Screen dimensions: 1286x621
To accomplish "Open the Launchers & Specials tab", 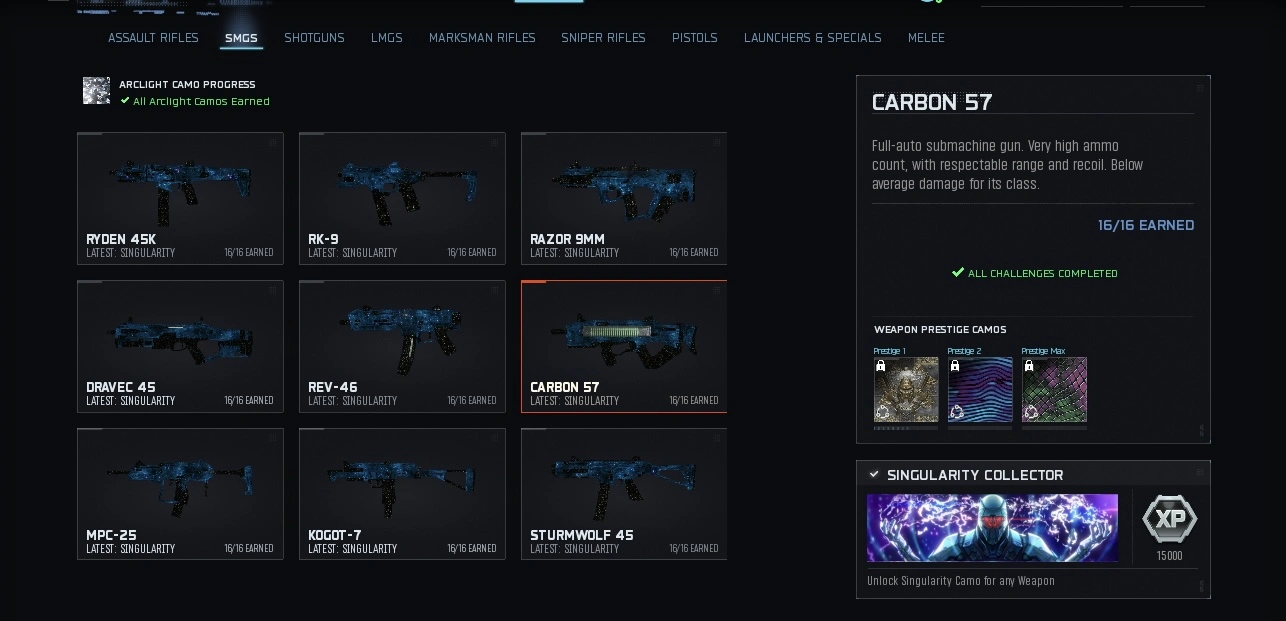I will tap(813, 38).
